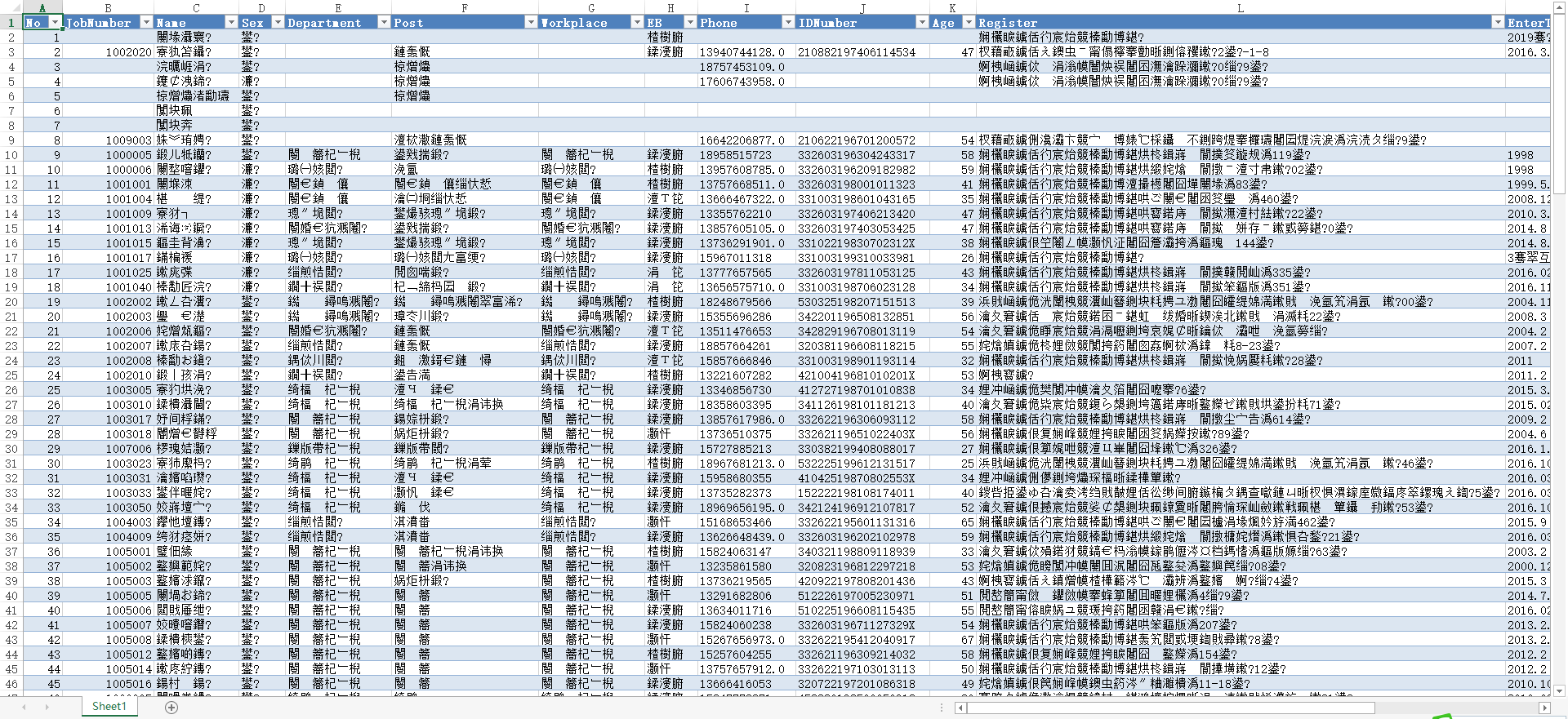Select ID cell 33022119830702312X
Viewport: 1568px width, 719px height.
pos(862,243)
